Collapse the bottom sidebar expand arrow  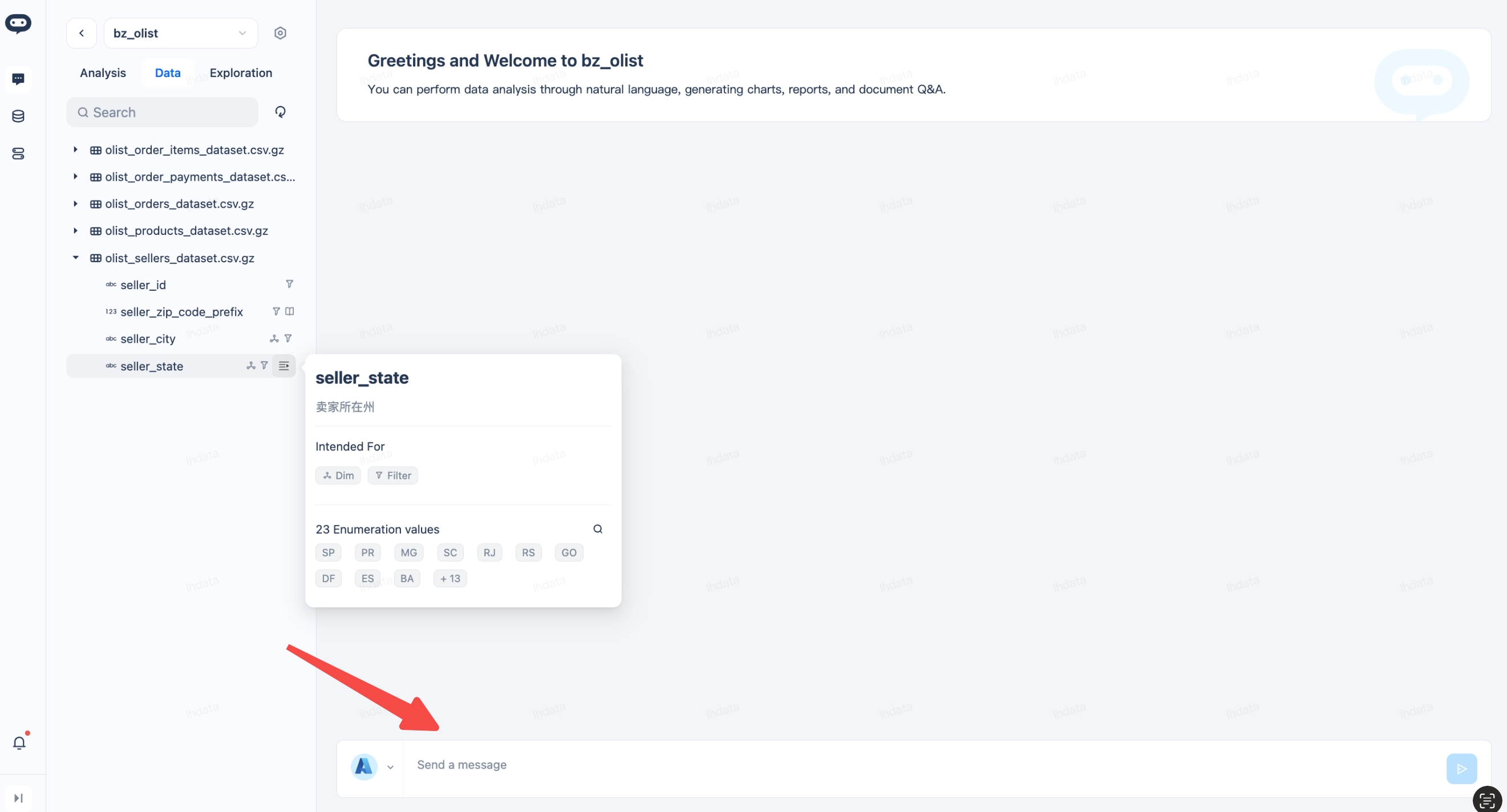tap(18, 798)
